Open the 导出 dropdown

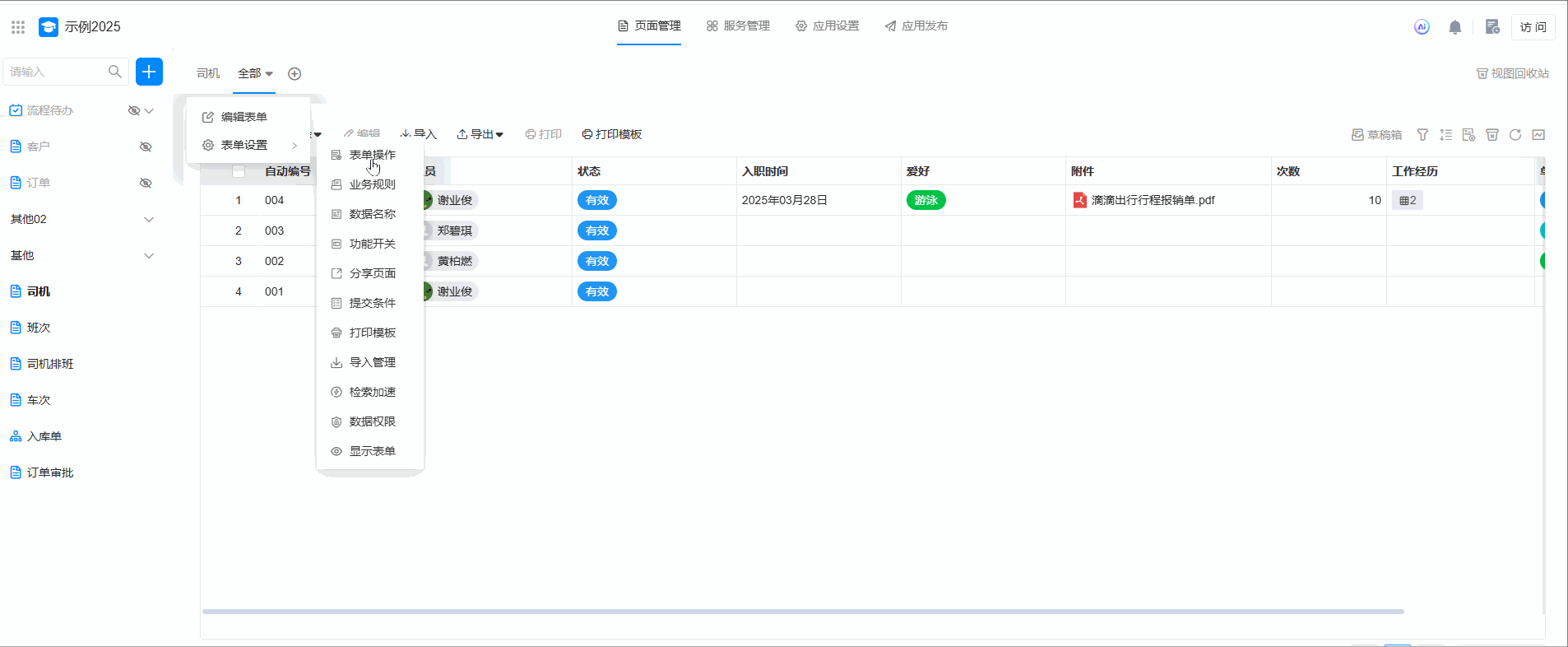(480, 134)
